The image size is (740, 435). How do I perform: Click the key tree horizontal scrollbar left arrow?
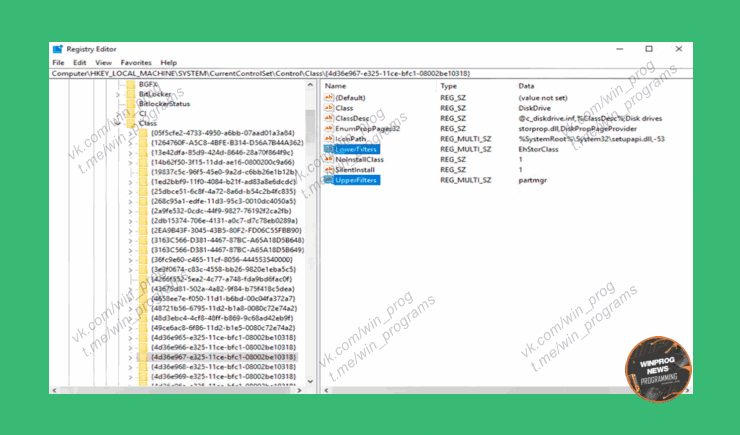[x=54, y=390]
